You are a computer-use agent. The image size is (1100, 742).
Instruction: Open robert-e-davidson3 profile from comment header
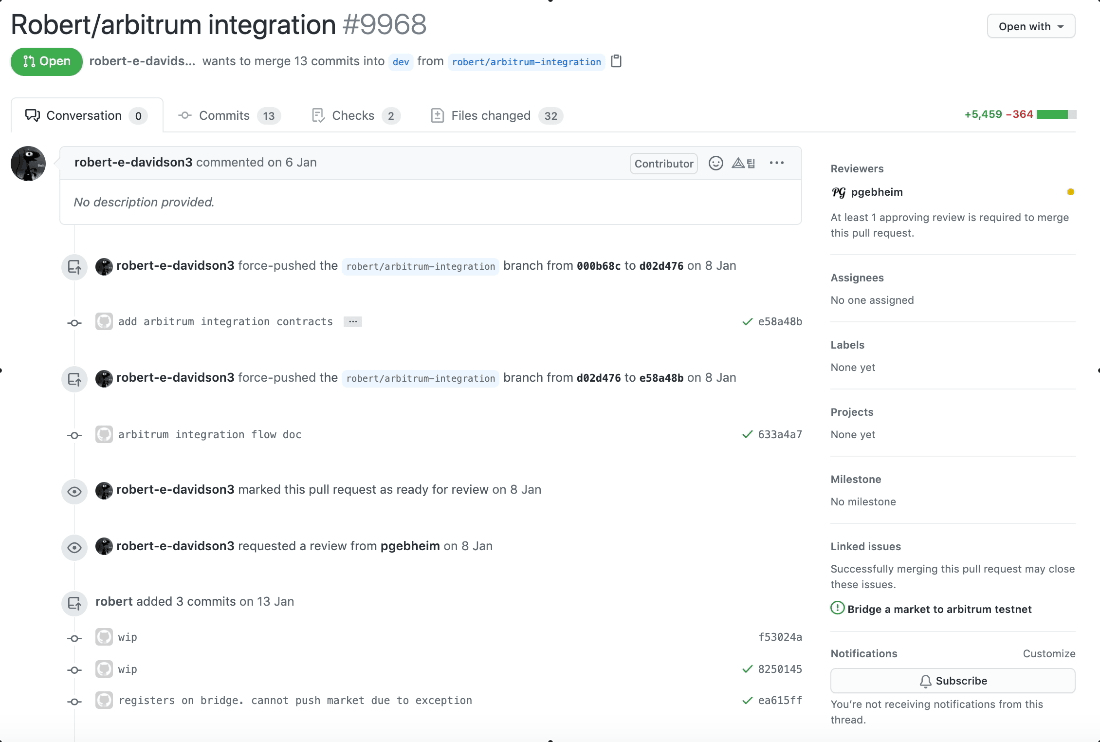[x=133, y=162]
